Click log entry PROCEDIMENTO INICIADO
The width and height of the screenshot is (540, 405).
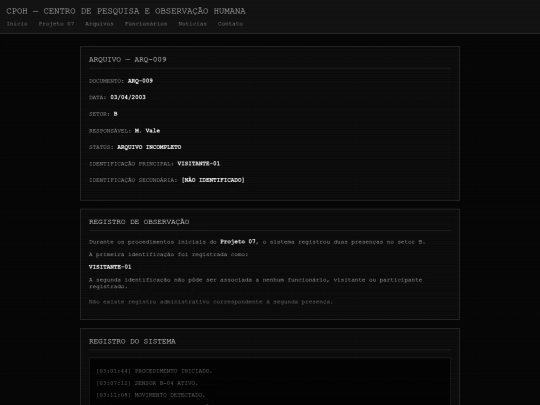coord(154,371)
